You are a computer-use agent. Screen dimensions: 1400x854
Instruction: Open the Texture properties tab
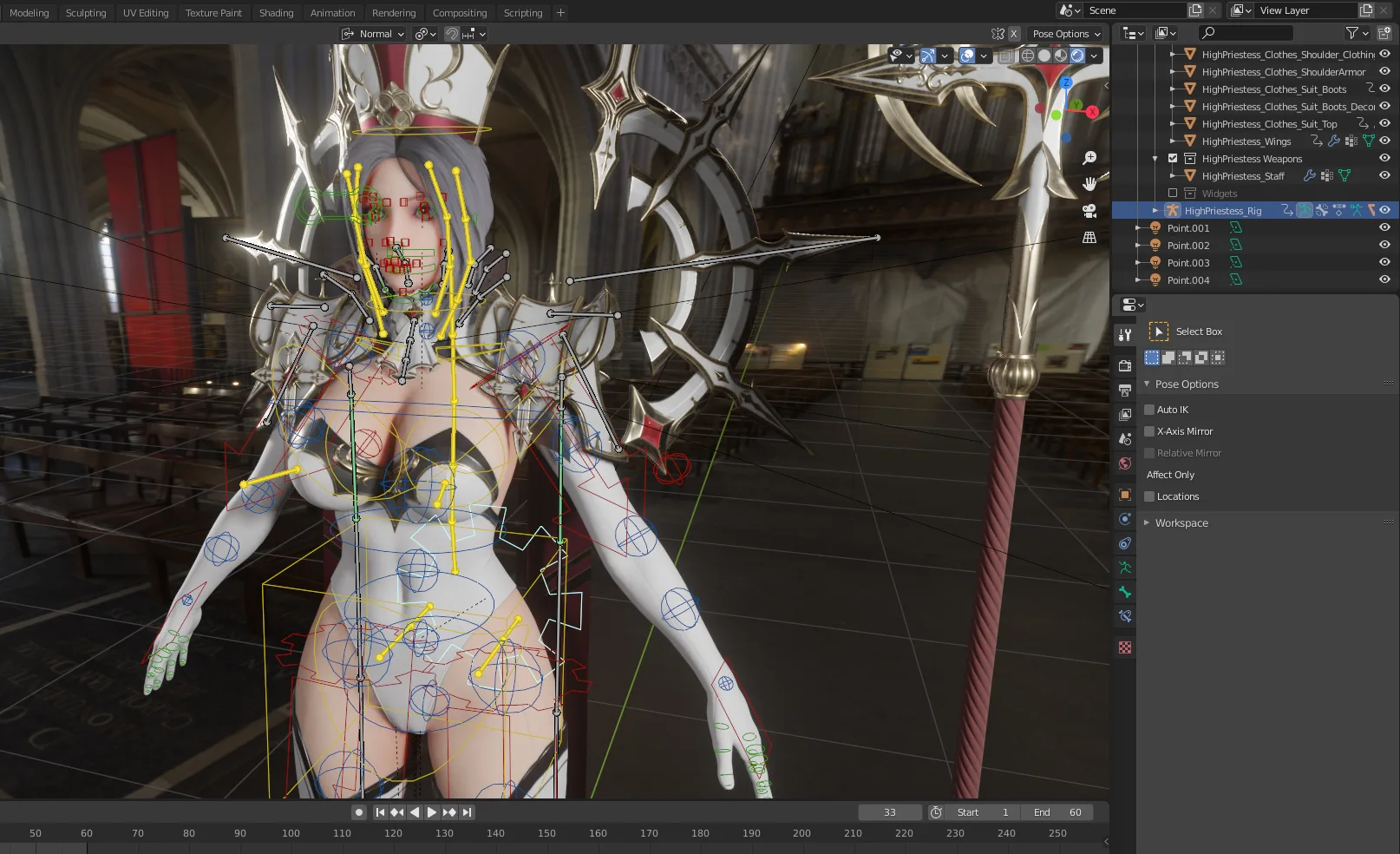1125,647
